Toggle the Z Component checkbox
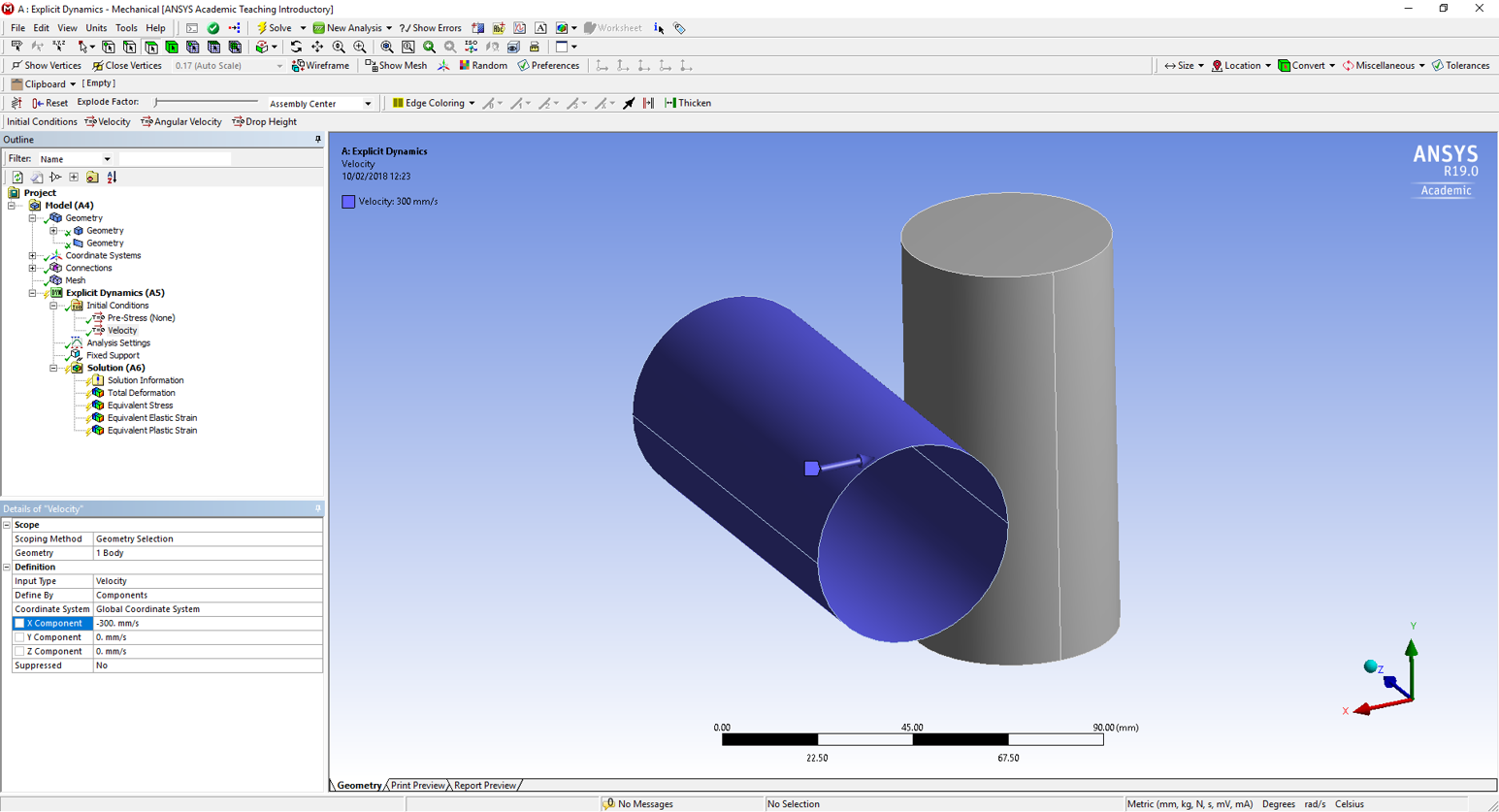This screenshot has width=1499, height=812. point(19,652)
